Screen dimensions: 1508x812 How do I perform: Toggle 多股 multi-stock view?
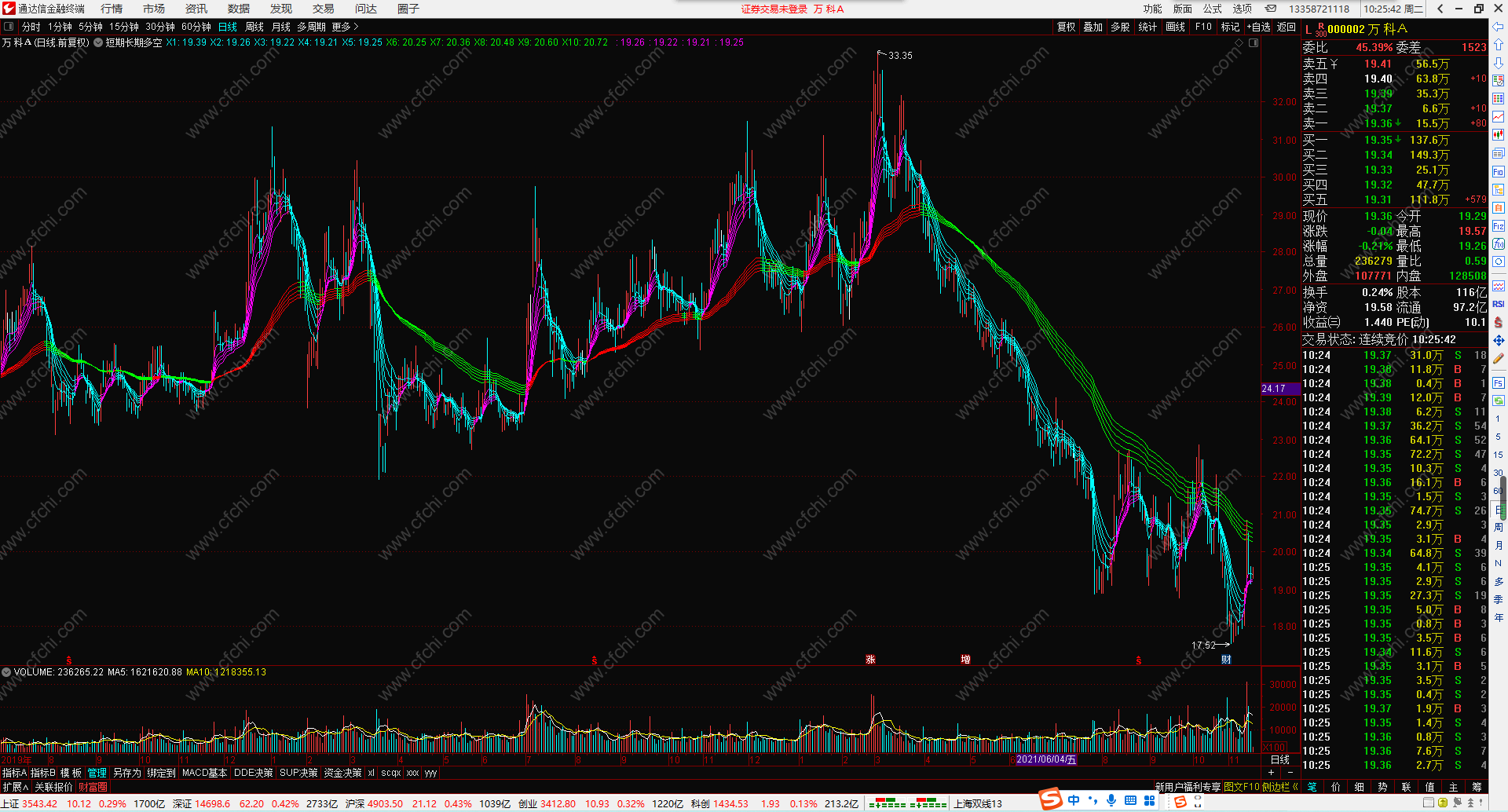(1121, 27)
